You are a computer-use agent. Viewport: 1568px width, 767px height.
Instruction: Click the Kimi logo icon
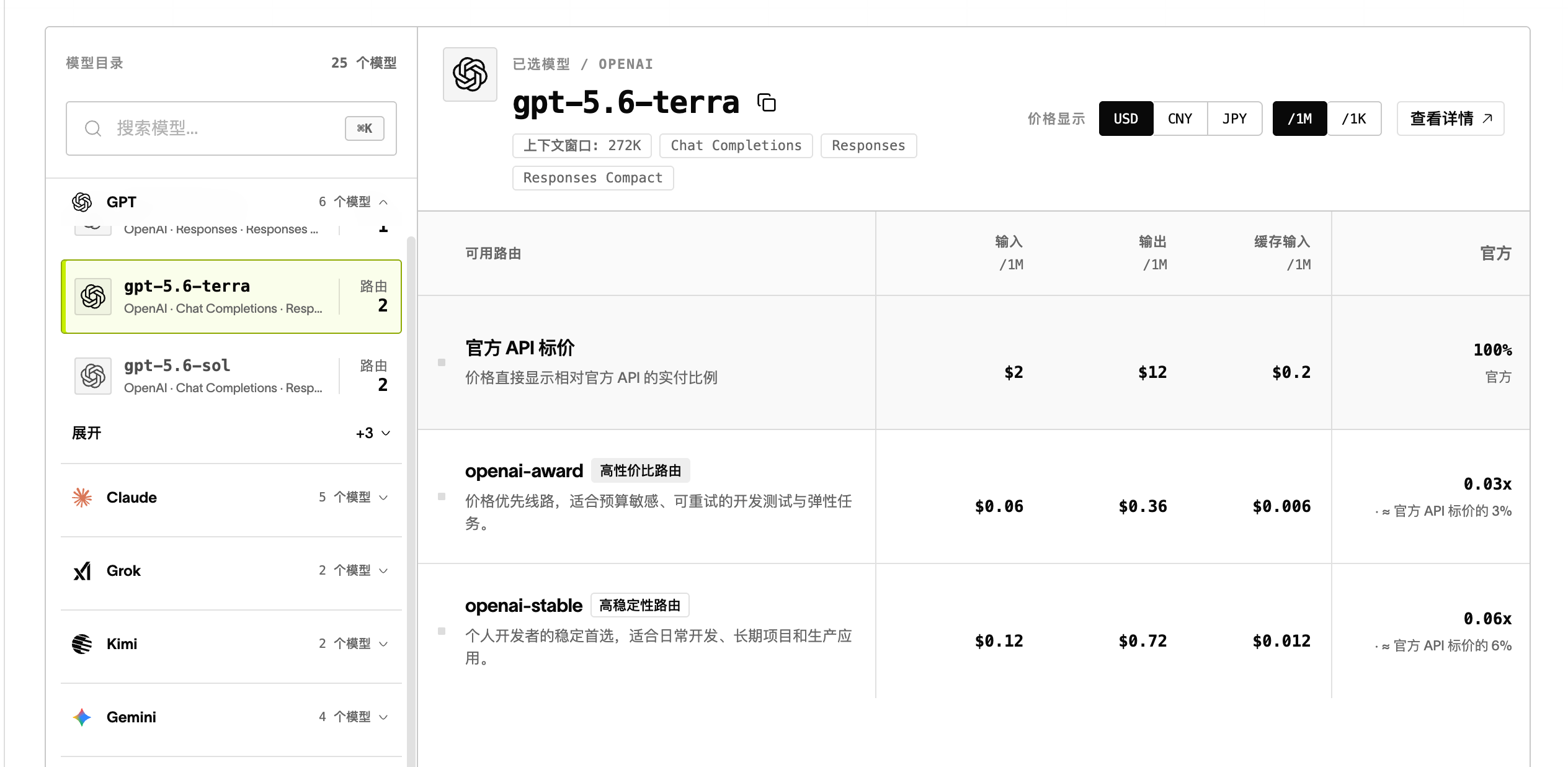pyautogui.click(x=82, y=644)
